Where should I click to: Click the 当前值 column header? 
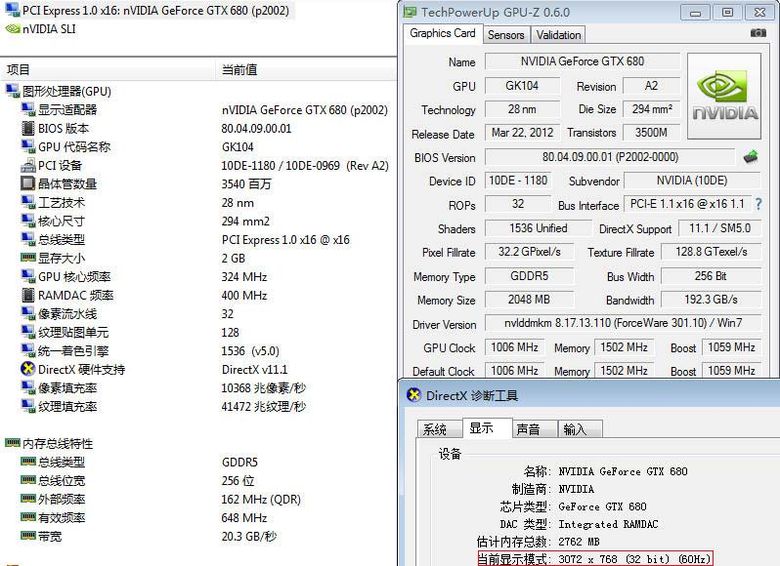239,69
